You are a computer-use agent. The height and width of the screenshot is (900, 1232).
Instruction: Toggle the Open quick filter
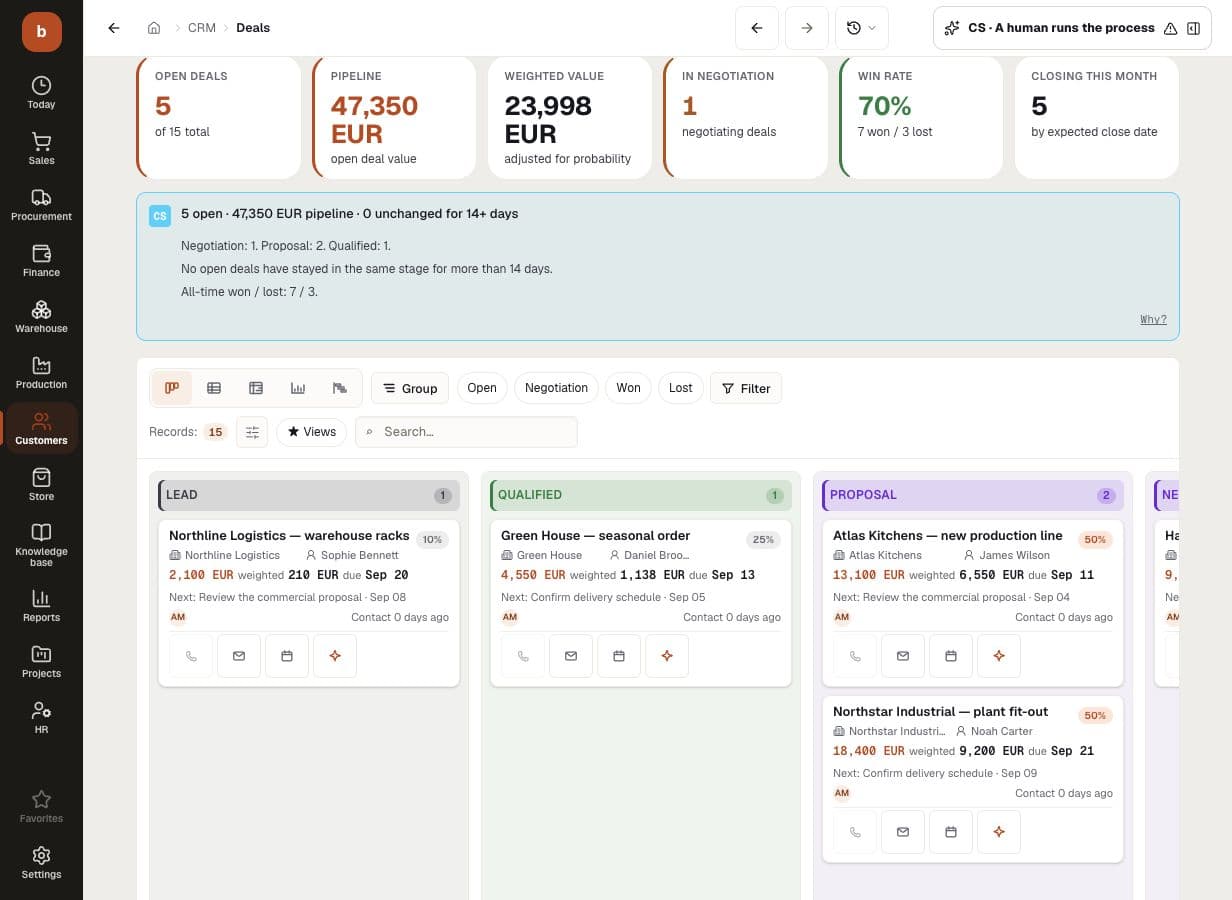pyautogui.click(x=482, y=388)
